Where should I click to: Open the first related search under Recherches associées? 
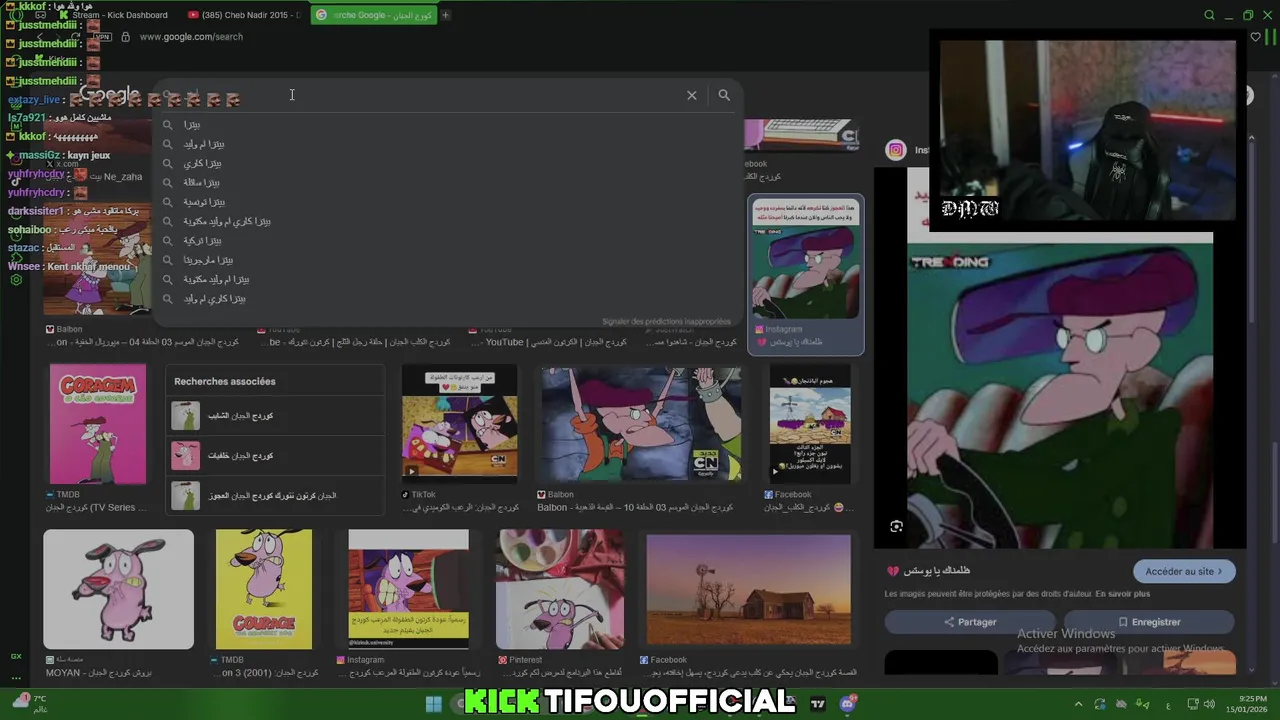click(x=275, y=416)
